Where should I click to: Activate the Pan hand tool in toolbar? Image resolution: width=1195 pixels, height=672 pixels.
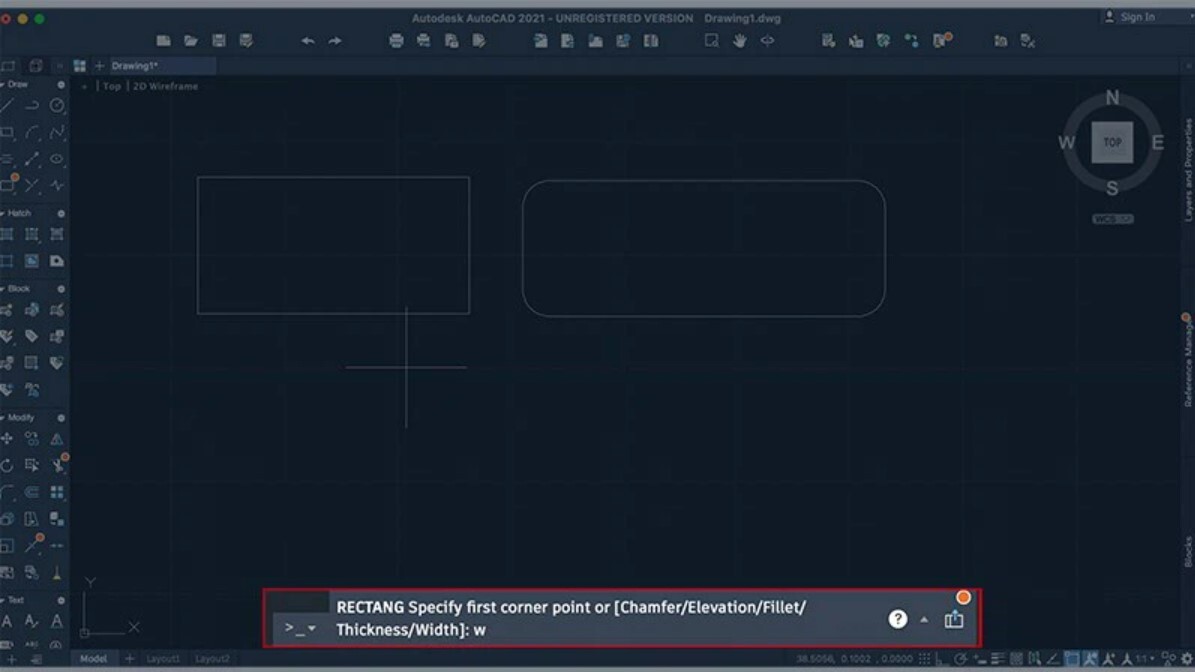[739, 41]
